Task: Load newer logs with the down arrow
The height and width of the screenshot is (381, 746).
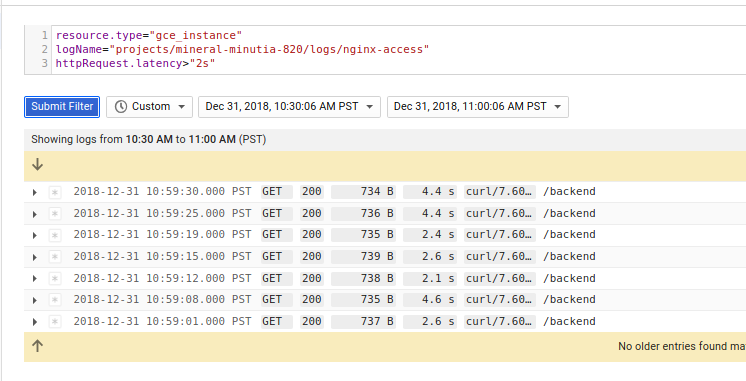Action: click(x=37, y=165)
